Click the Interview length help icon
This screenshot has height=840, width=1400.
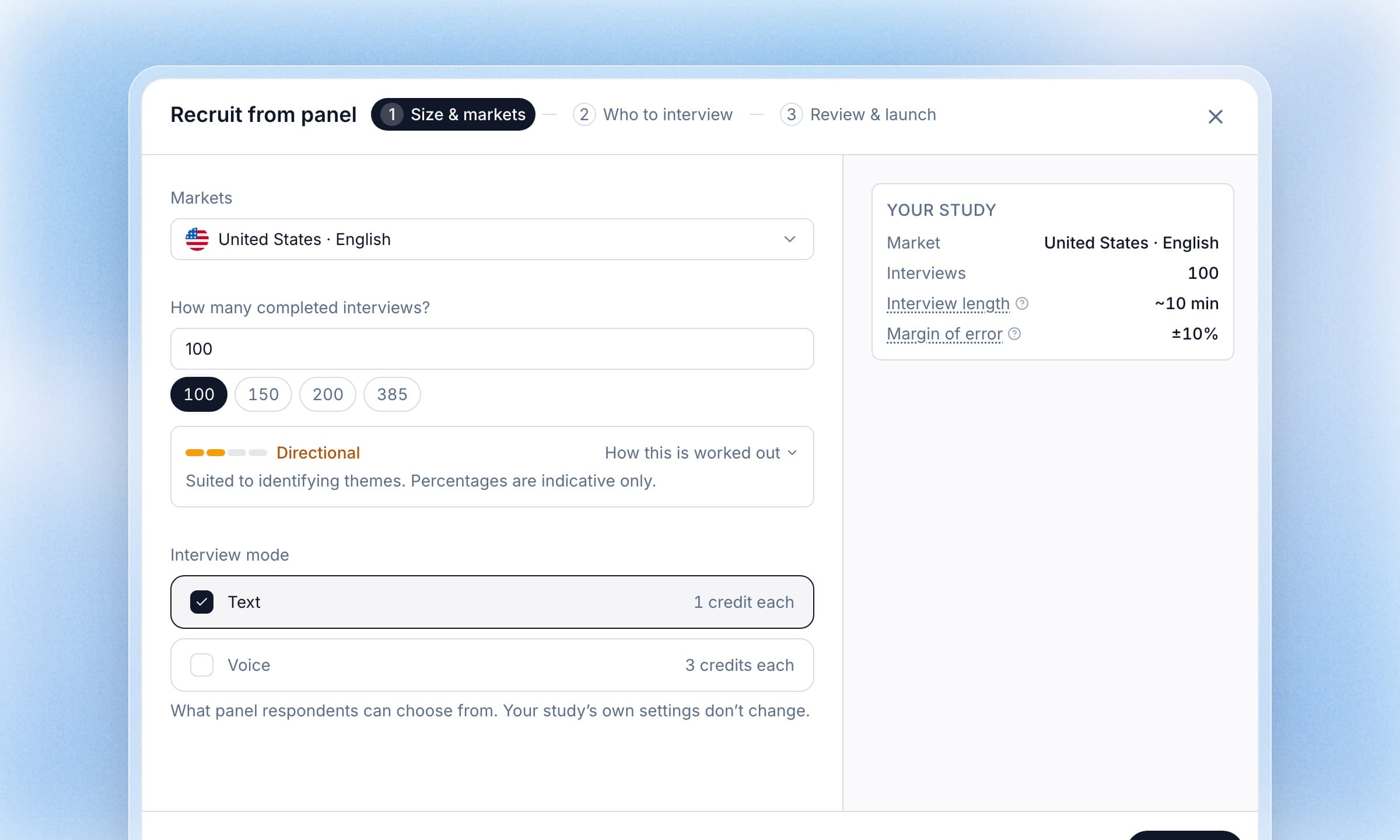pyautogui.click(x=1022, y=303)
